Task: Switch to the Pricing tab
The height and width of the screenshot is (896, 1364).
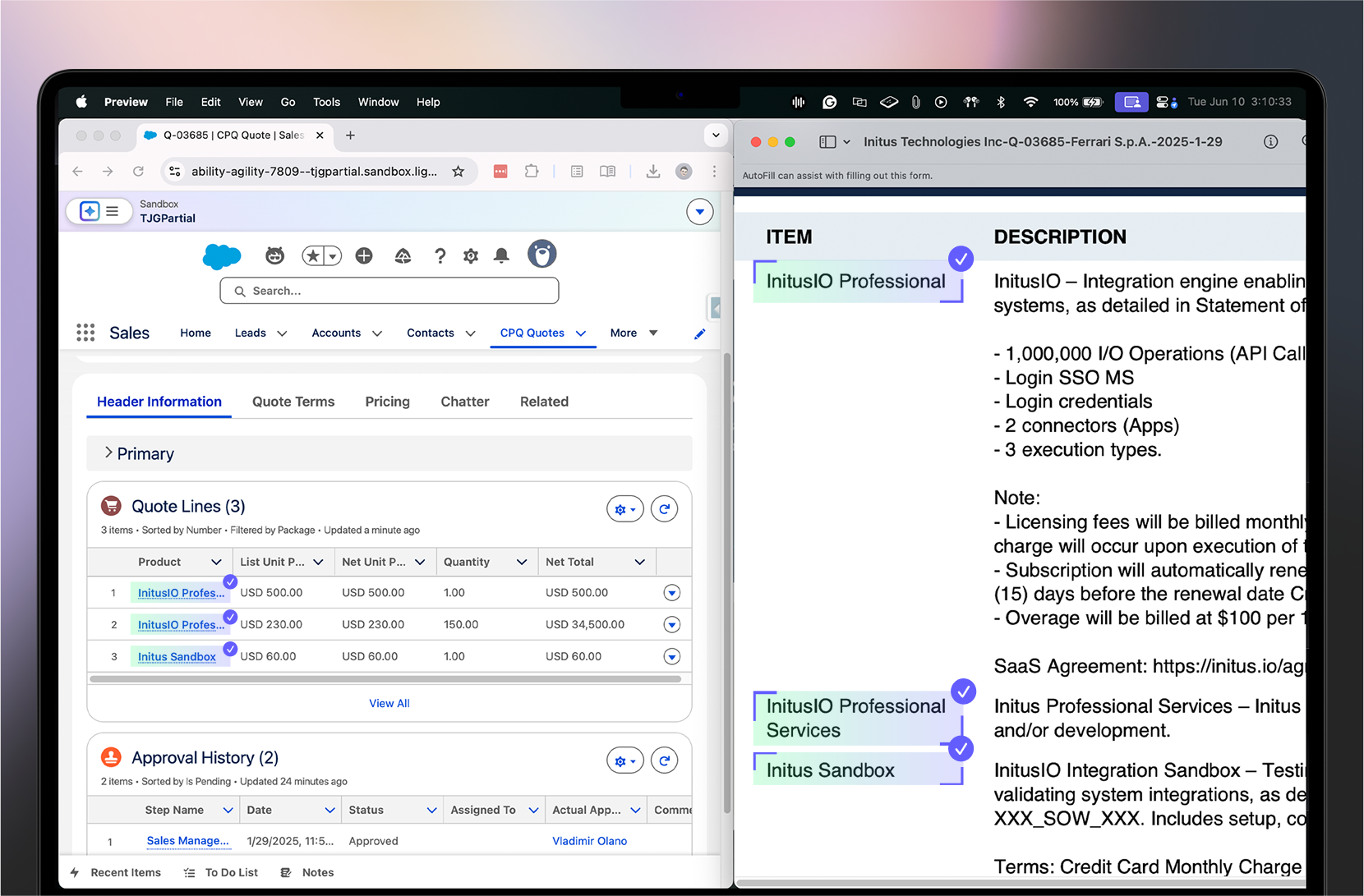Action: tap(387, 402)
